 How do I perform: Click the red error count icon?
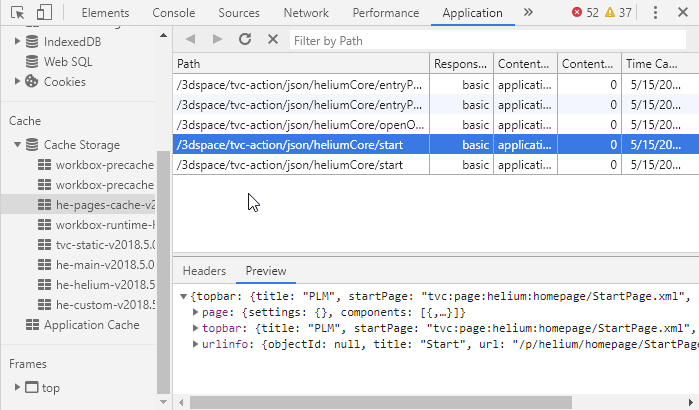pyautogui.click(x=578, y=13)
